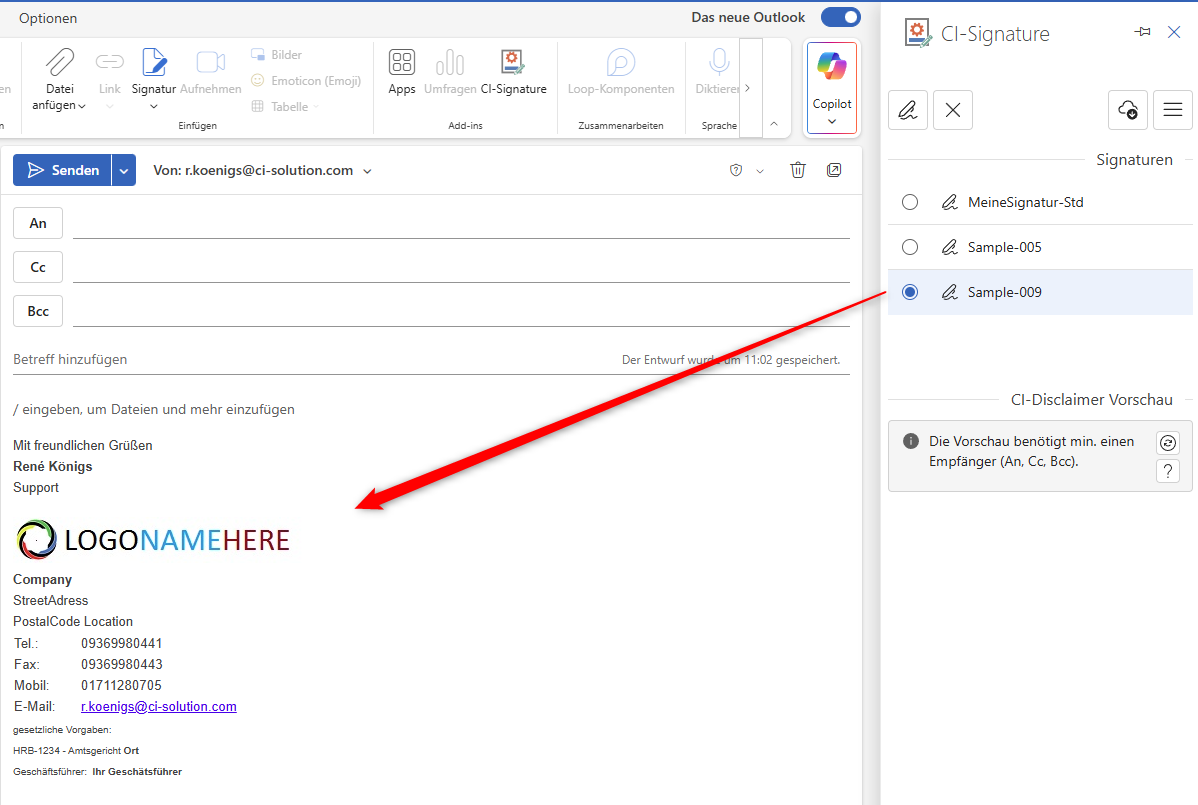Open the Optionen ribbon tab
The height and width of the screenshot is (805, 1198).
pos(48,18)
